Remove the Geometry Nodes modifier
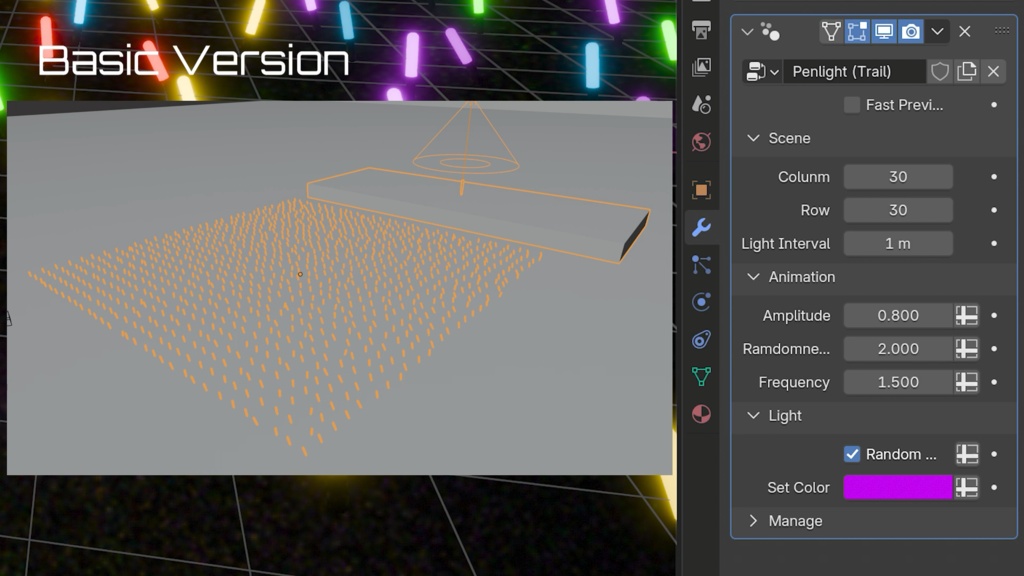 point(965,31)
